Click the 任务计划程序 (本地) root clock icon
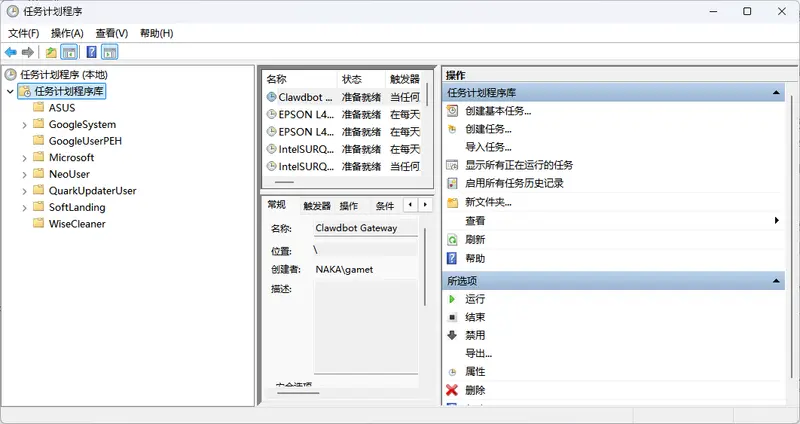 (x=11, y=74)
